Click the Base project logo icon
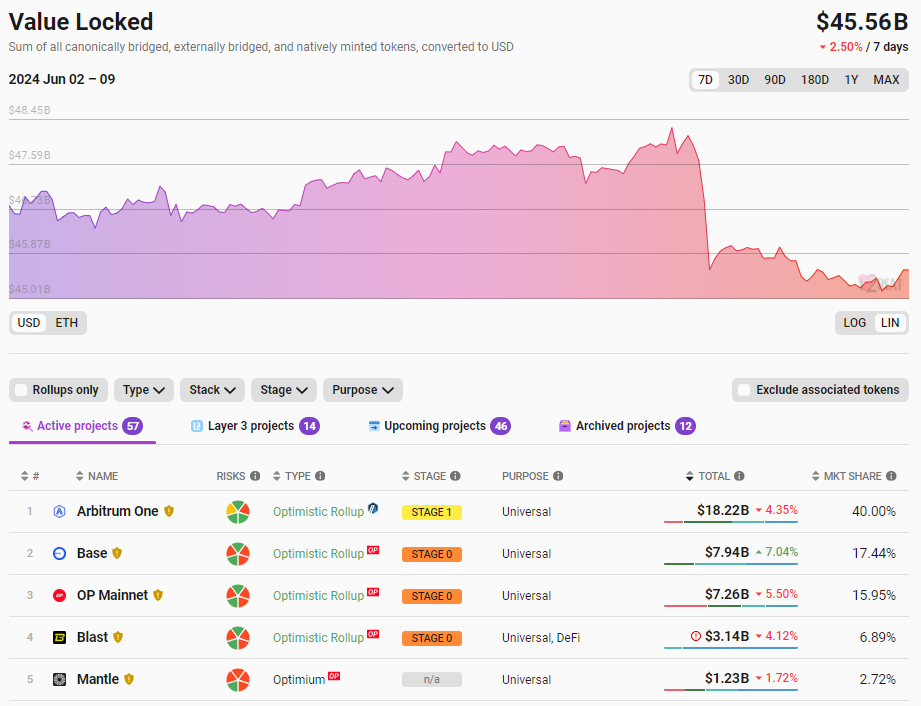The image size is (921, 706). point(59,553)
